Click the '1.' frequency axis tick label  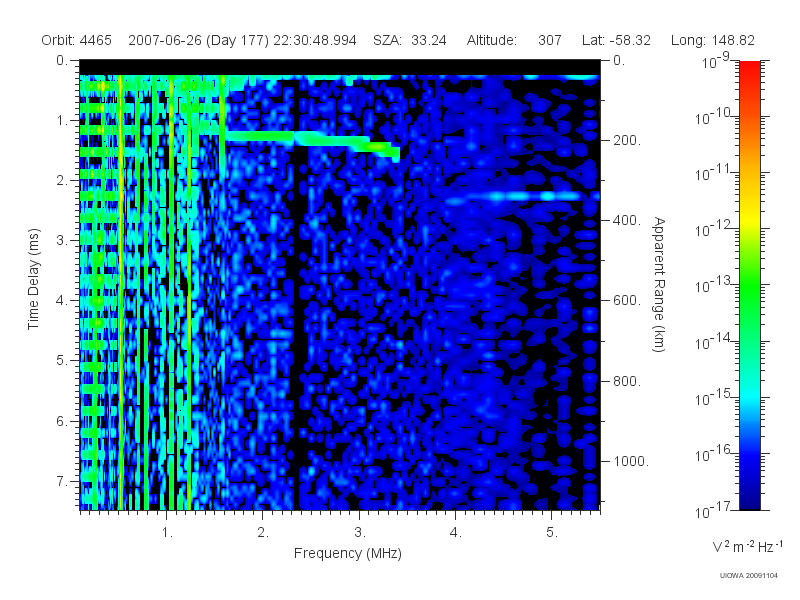pyautogui.click(x=167, y=533)
